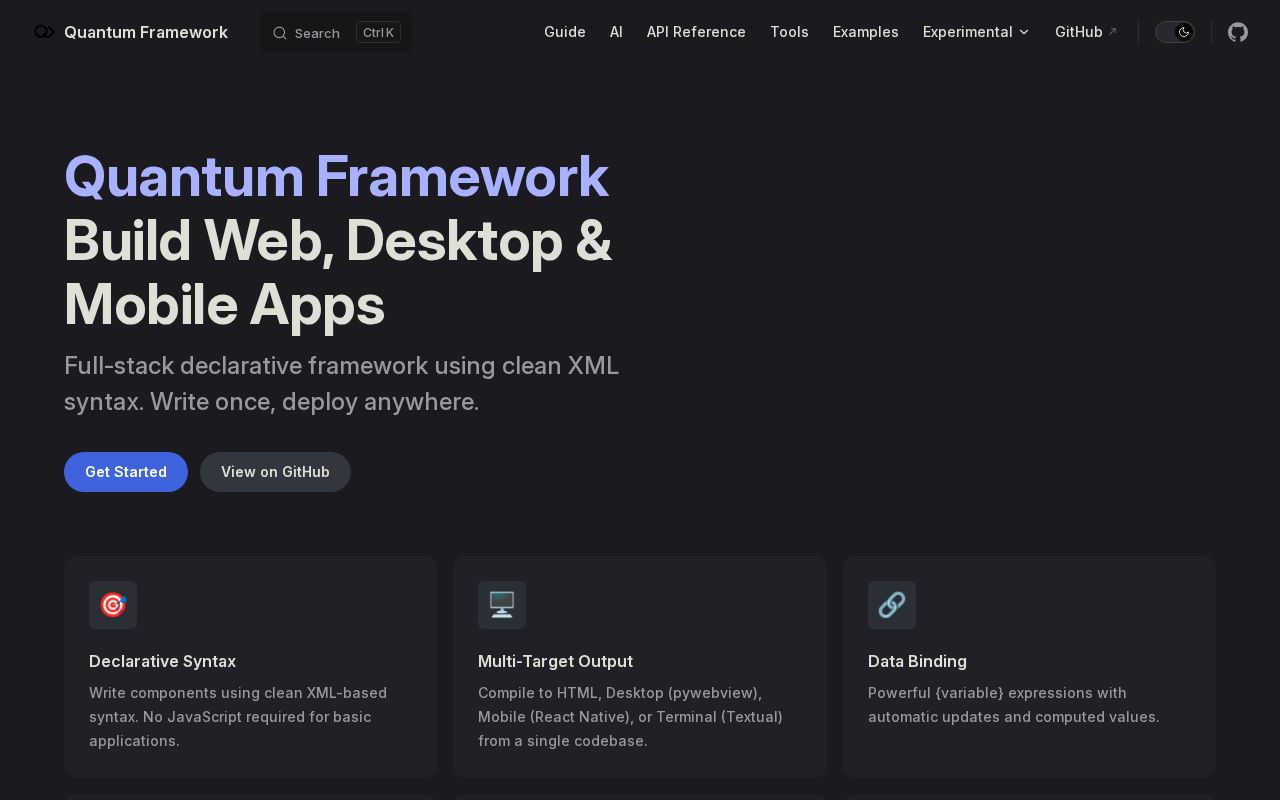Image resolution: width=1280 pixels, height=800 pixels.
Task: Click the View on GitHub button
Action: (x=275, y=472)
